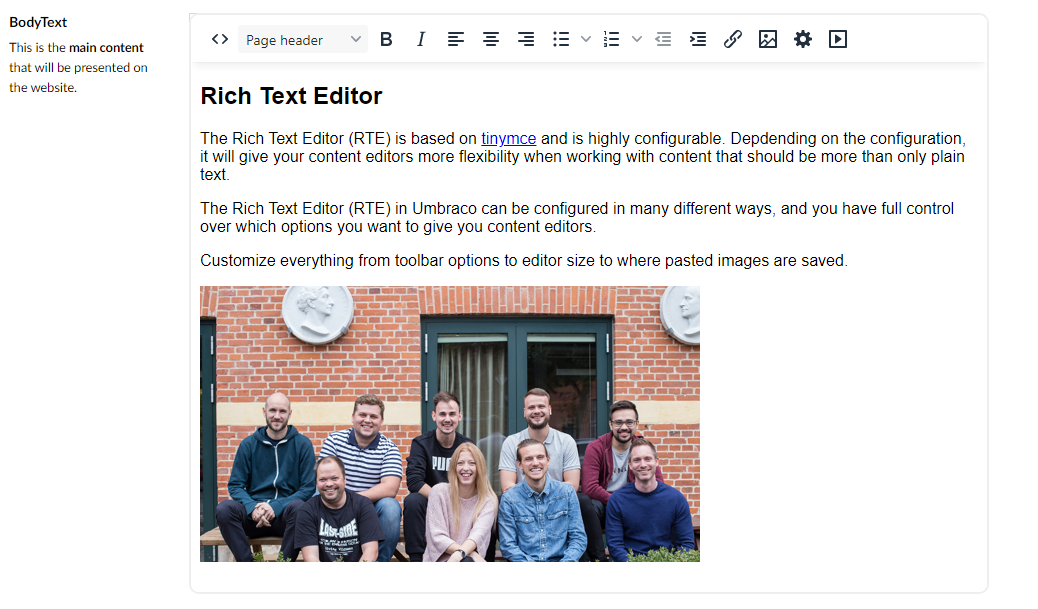The width and height of the screenshot is (1038, 609).
Task: Align text to the left
Action: pyautogui.click(x=456, y=39)
